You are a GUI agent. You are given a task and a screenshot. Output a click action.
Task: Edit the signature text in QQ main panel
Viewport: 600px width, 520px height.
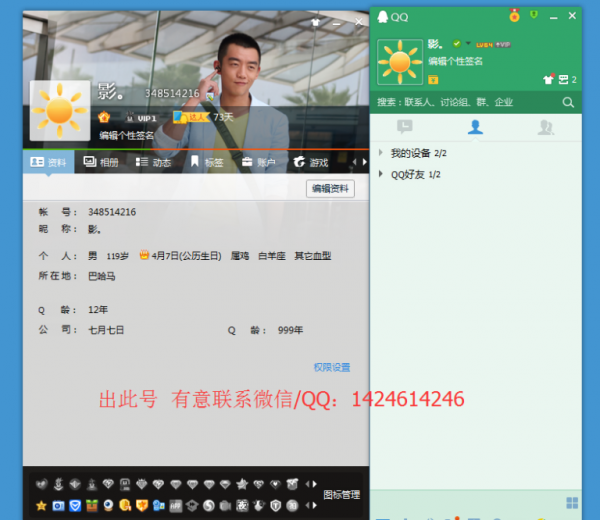pos(455,61)
